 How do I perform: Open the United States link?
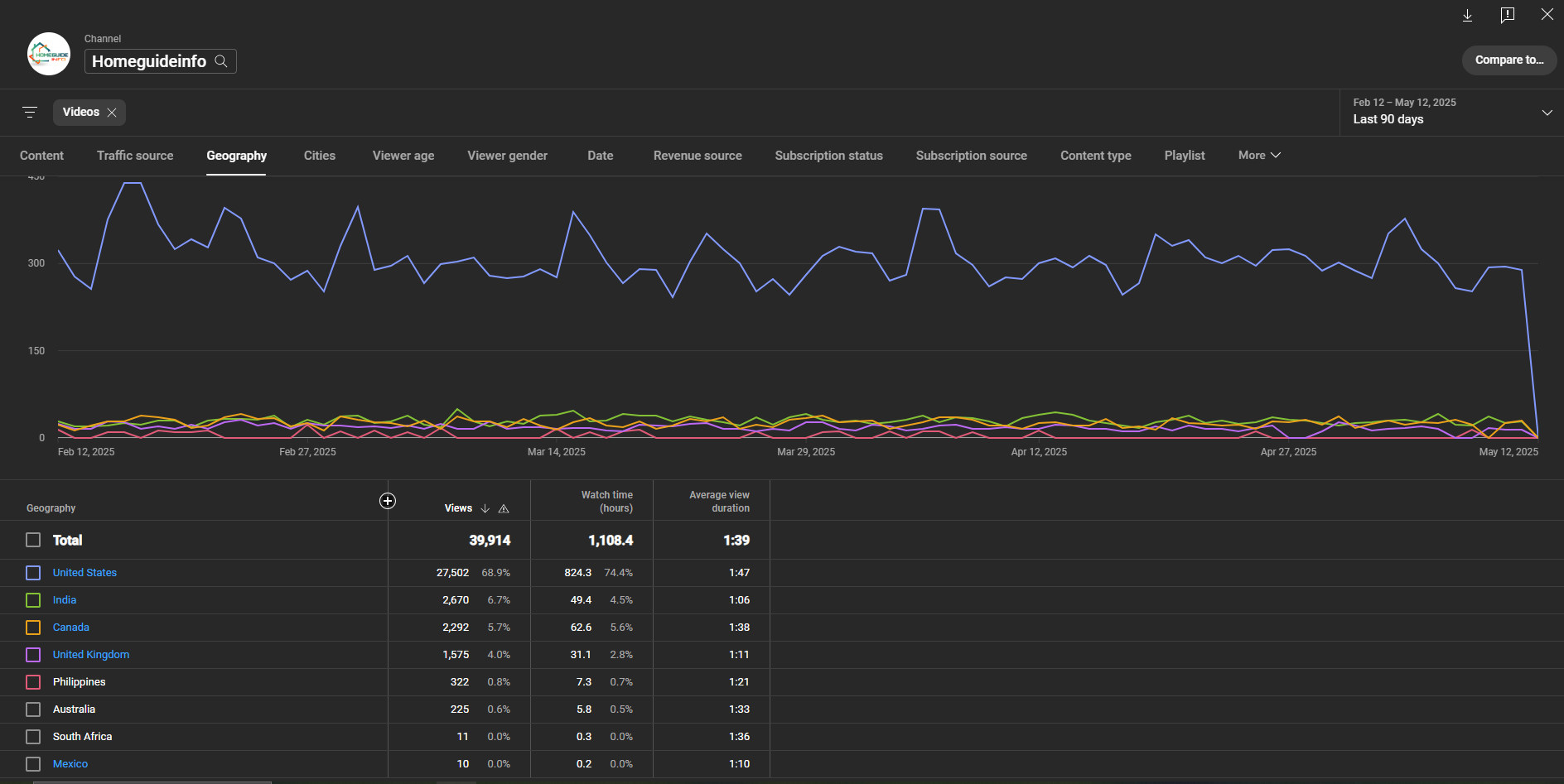(84, 573)
